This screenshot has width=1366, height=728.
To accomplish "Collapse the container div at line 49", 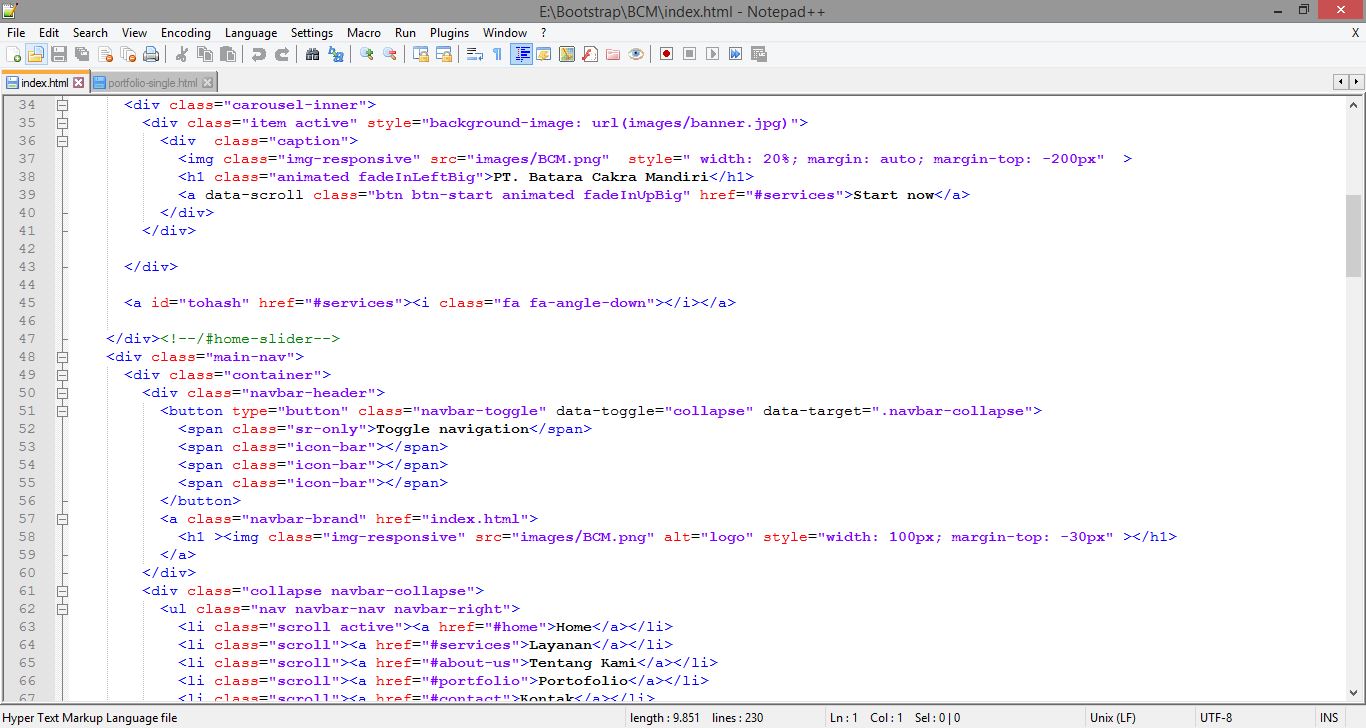I will (x=62, y=375).
